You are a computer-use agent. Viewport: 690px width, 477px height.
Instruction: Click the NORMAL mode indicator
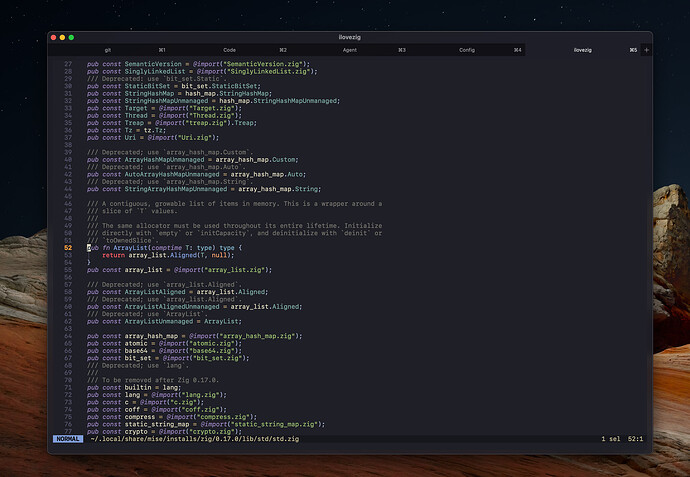[68, 439]
